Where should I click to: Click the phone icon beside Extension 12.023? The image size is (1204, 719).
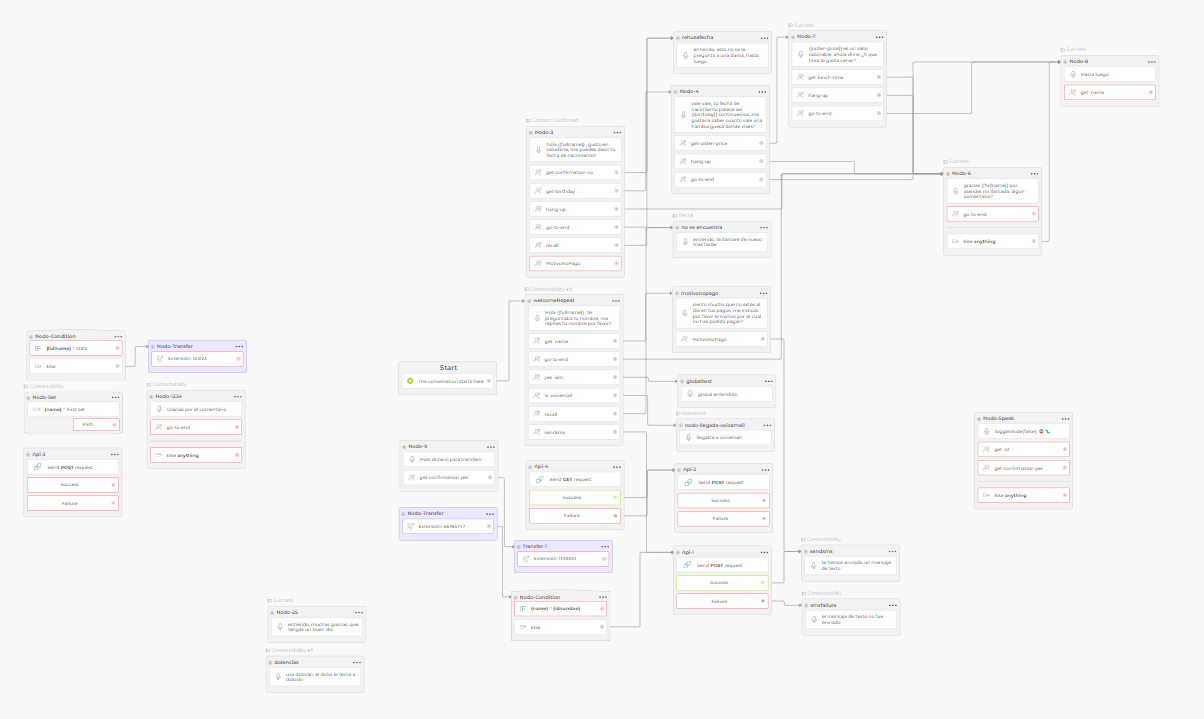[x=159, y=357]
